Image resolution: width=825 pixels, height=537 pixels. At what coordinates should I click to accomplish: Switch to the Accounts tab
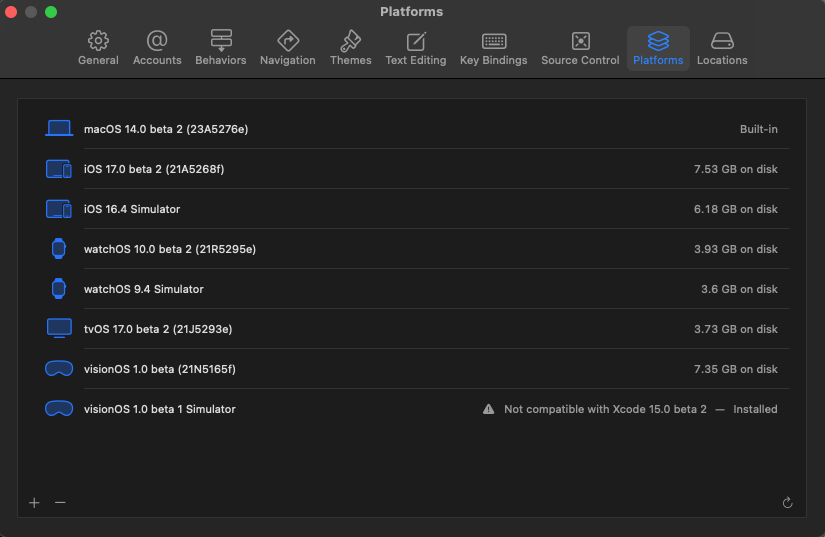coord(157,48)
